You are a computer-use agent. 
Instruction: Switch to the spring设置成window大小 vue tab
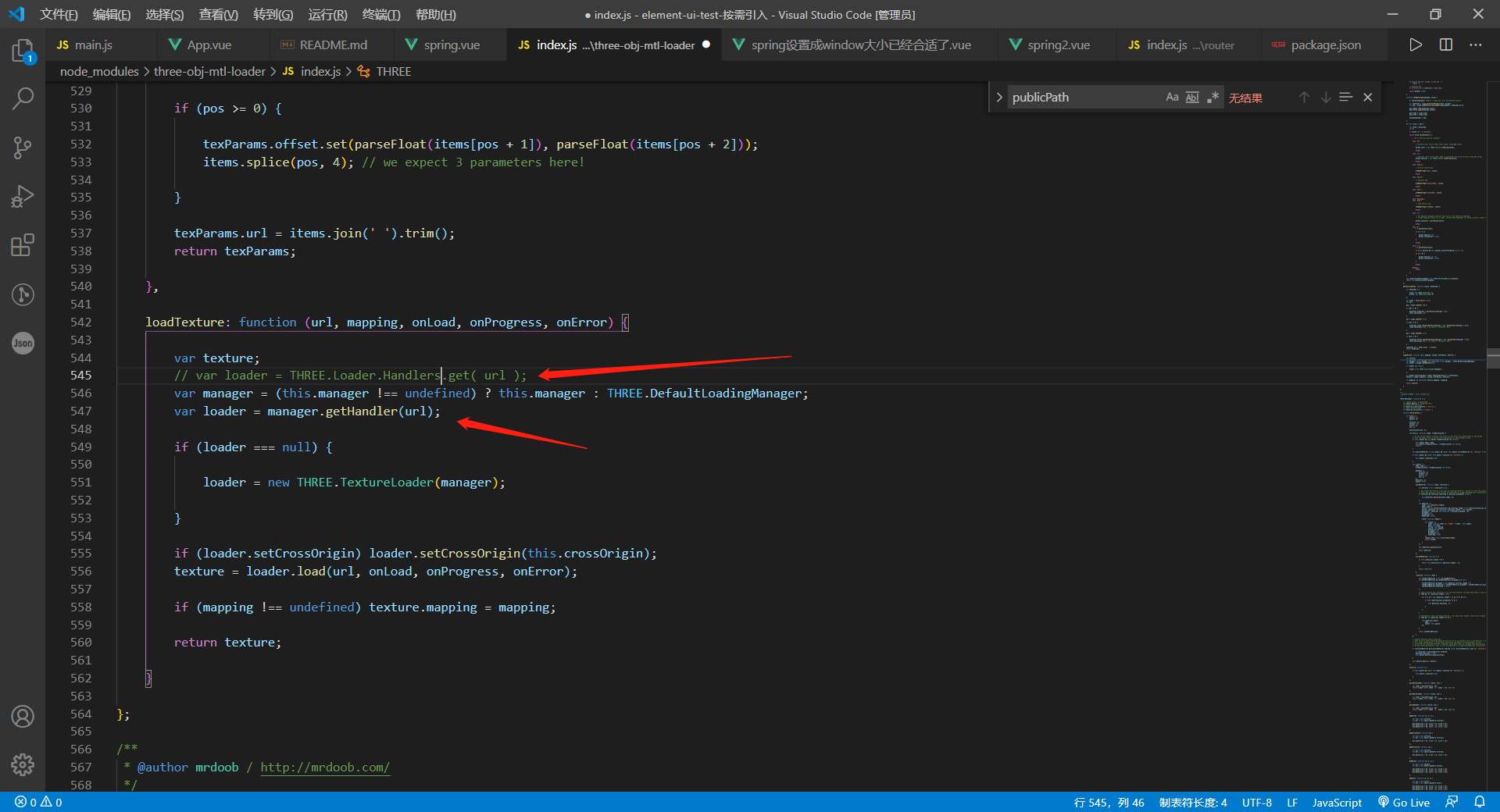(859, 45)
